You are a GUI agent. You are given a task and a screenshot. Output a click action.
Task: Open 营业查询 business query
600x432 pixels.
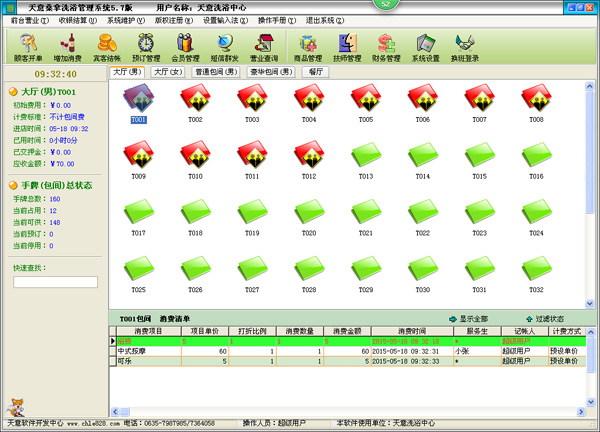click(264, 45)
